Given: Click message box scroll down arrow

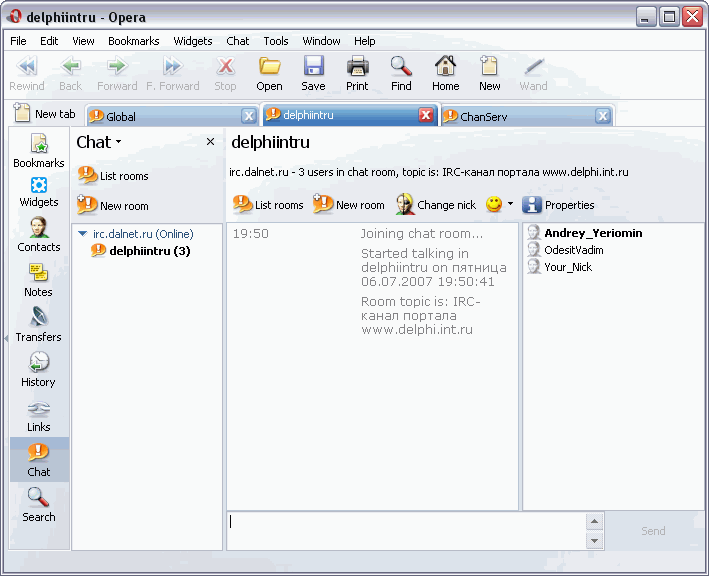Looking at the screenshot, I should coord(595,540).
